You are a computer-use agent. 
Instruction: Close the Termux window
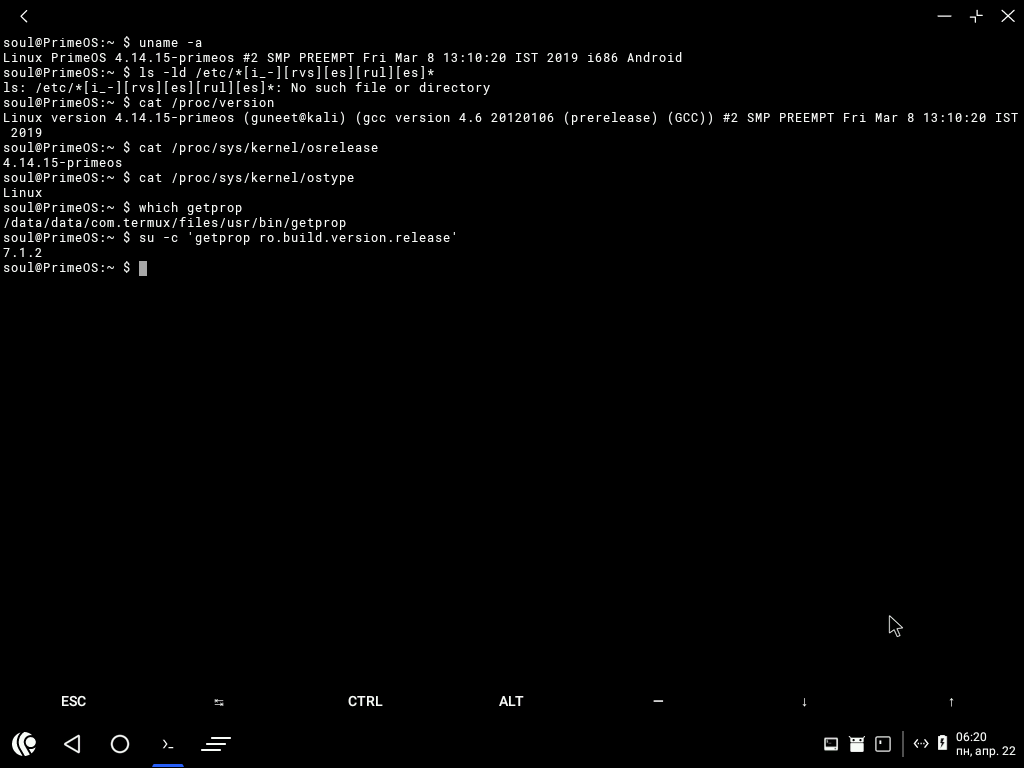tap(1008, 16)
